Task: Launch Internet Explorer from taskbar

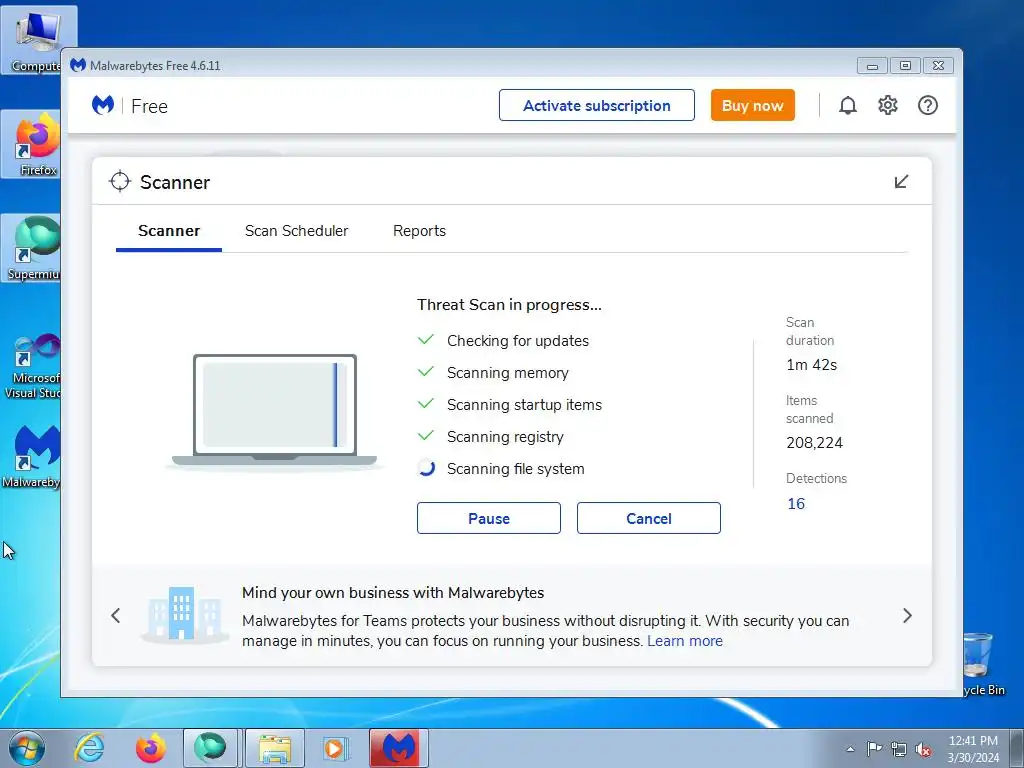Action: click(89, 748)
